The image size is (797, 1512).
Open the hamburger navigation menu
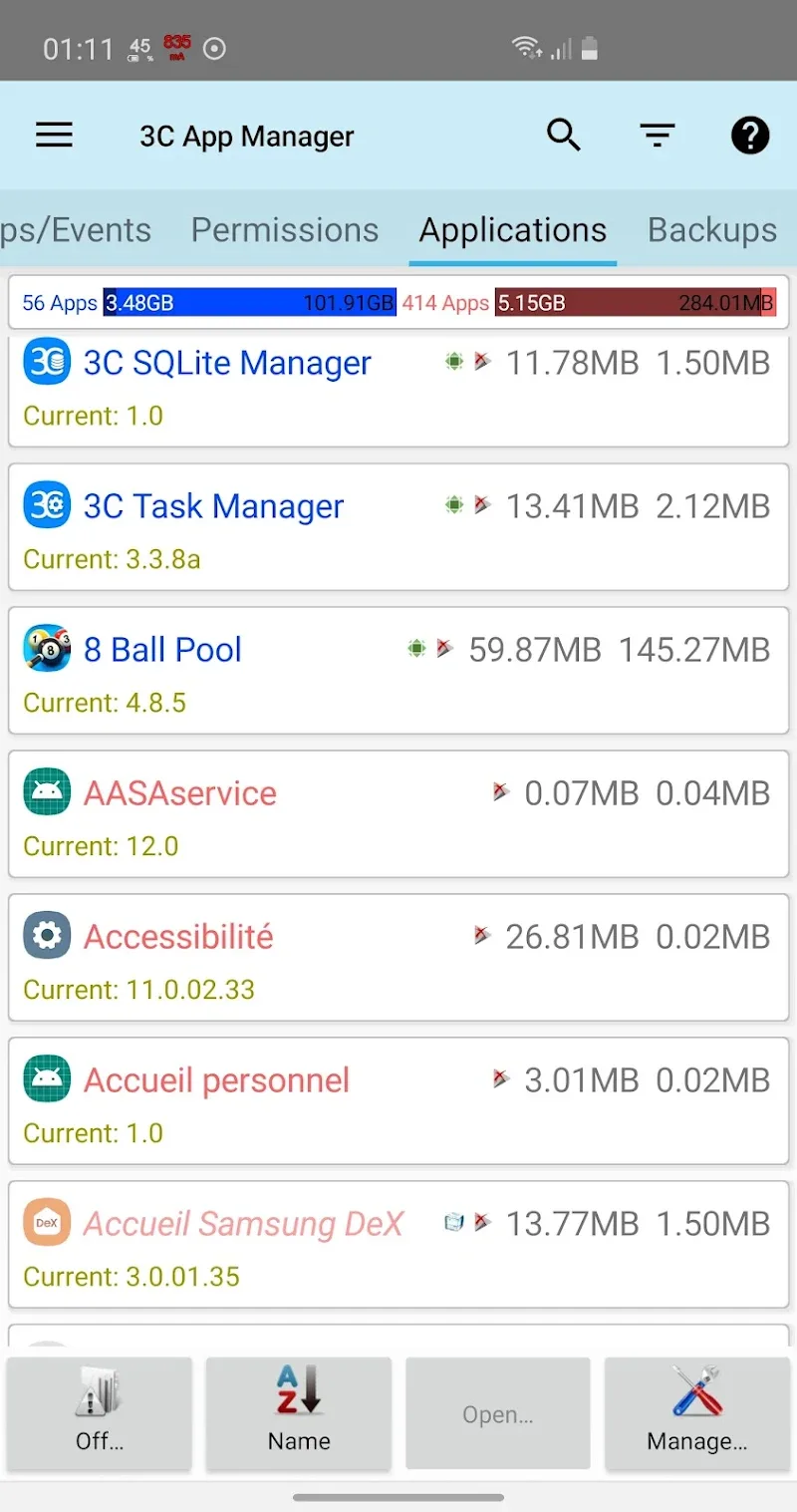[54, 136]
